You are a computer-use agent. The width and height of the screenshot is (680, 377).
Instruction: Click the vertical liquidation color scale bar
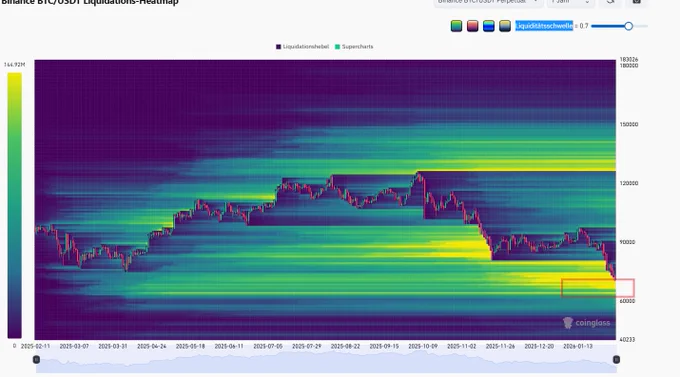tap(14, 206)
